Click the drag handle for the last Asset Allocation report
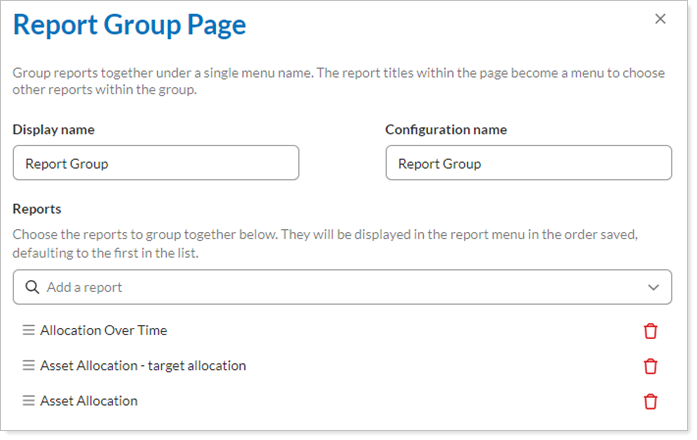This screenshot has width=697, height=440. [x=29, y=401]
